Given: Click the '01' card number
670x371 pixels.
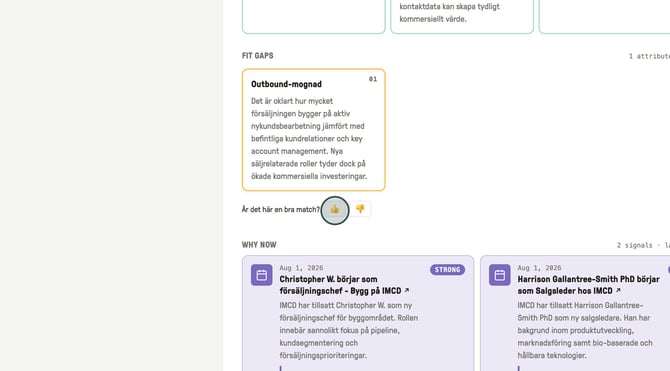Looking at the screenshot, I should coord(373,79).
